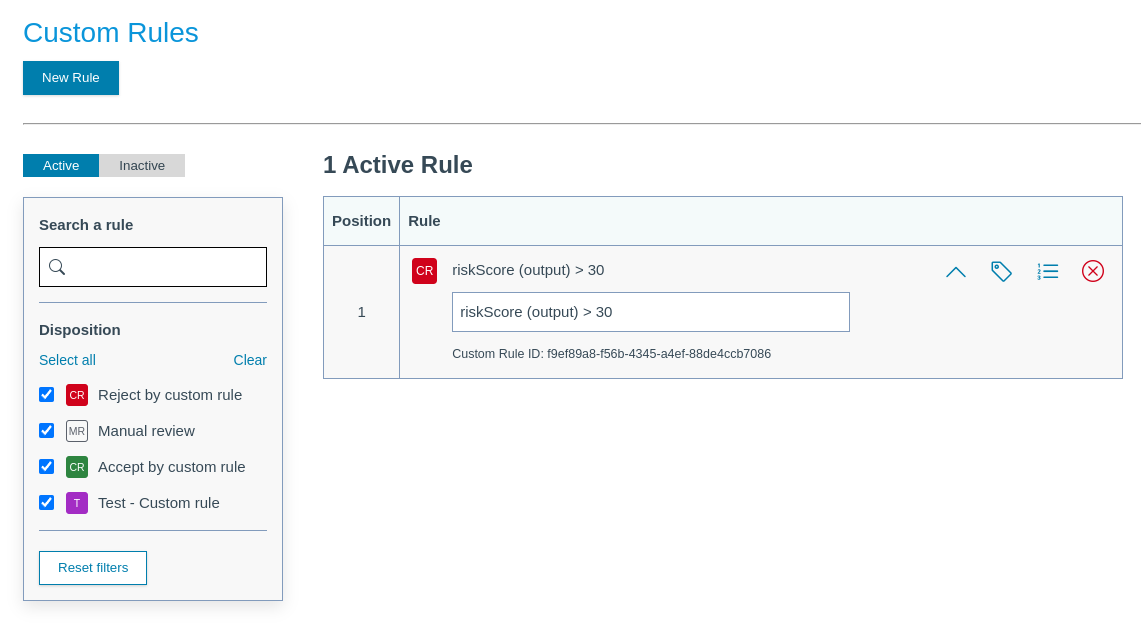1141x623 pixels.
Task: Switch to the Inactive tab
Action: (142, 165)
